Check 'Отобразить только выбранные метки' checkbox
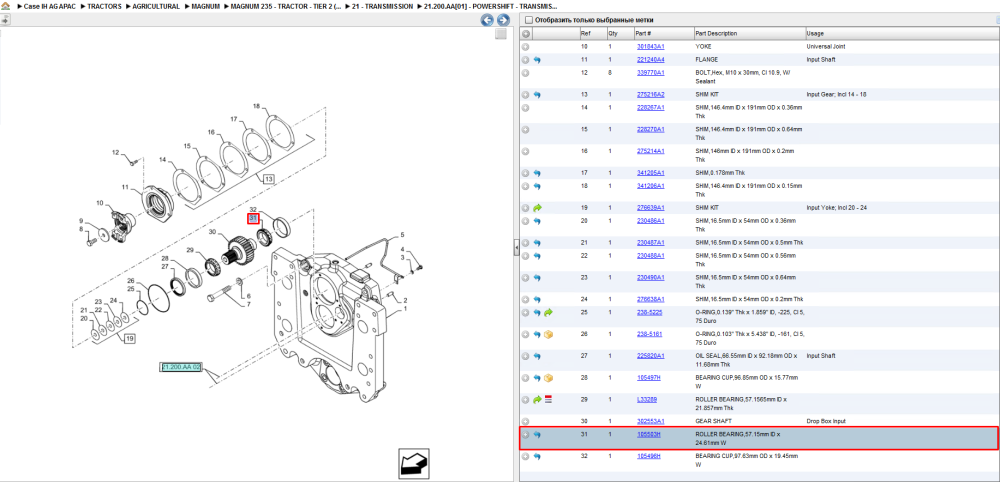Viewport: 1000px width, 482px height. pyautogui.click(x=527, y=20)
